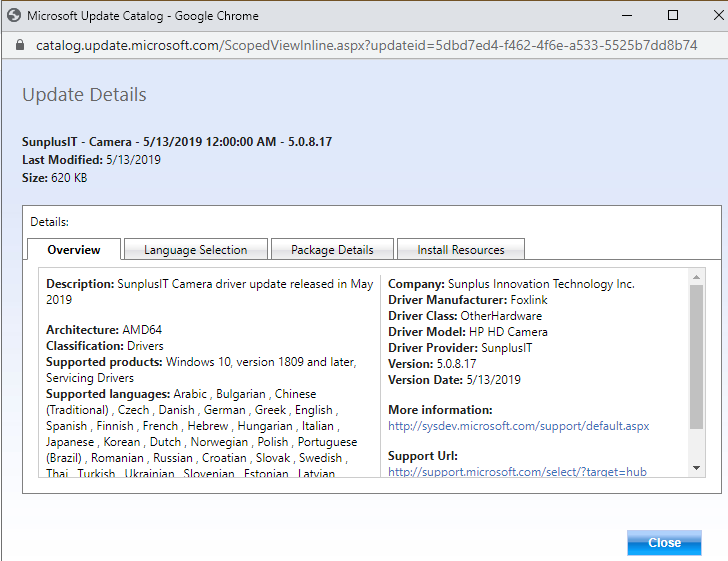The width and height of the screenshot is (728, 561).
Task: Click the scrollbar up arrow in details pane
Action: pos(696,277)
